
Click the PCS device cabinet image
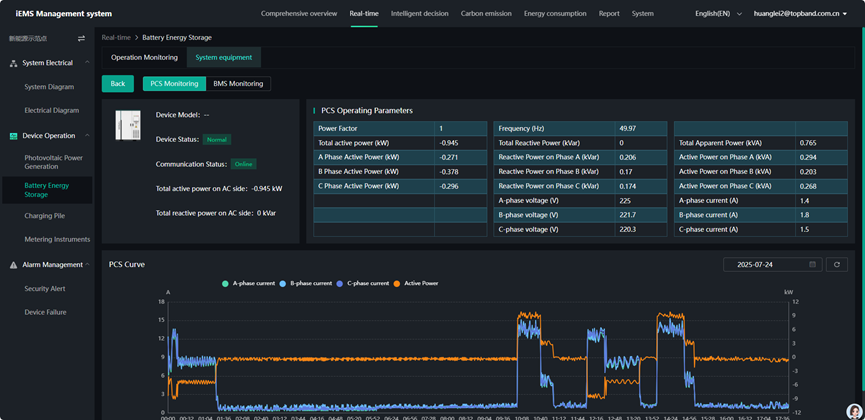click(128, 125)
